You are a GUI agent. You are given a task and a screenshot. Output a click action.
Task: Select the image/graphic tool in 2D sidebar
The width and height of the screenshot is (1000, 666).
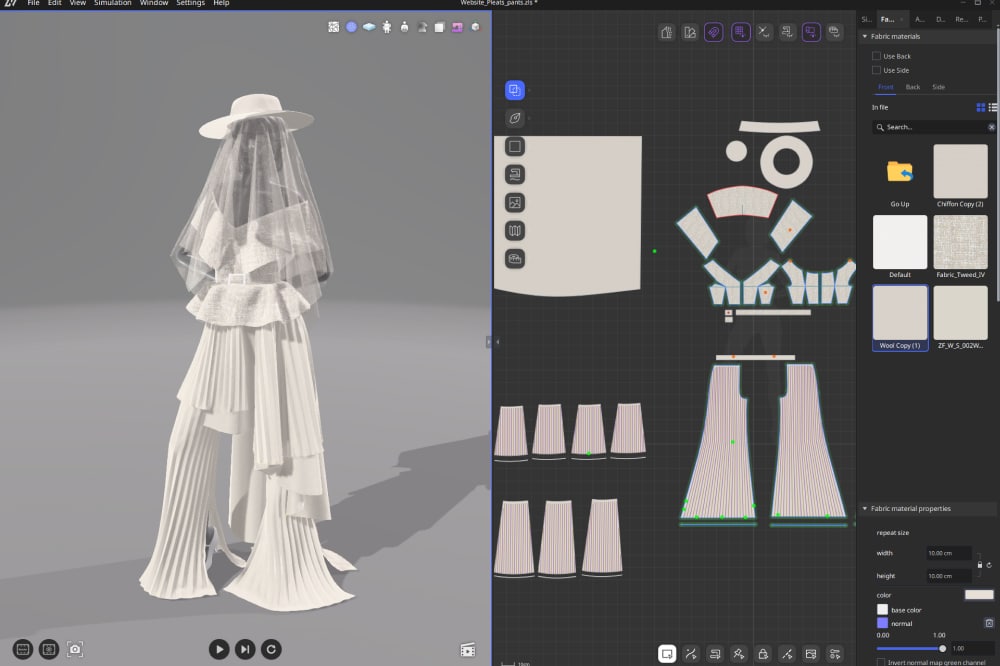[x=515, y=203]
